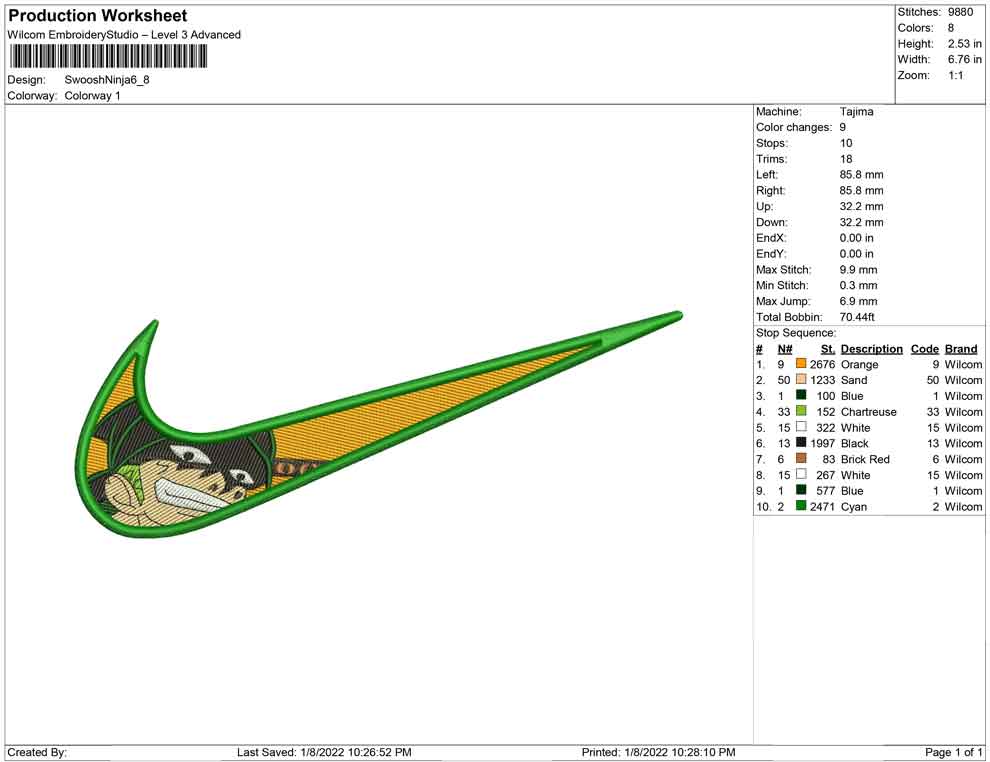
Task: Click the St. stitch count column header
Action: pos(827,349)
